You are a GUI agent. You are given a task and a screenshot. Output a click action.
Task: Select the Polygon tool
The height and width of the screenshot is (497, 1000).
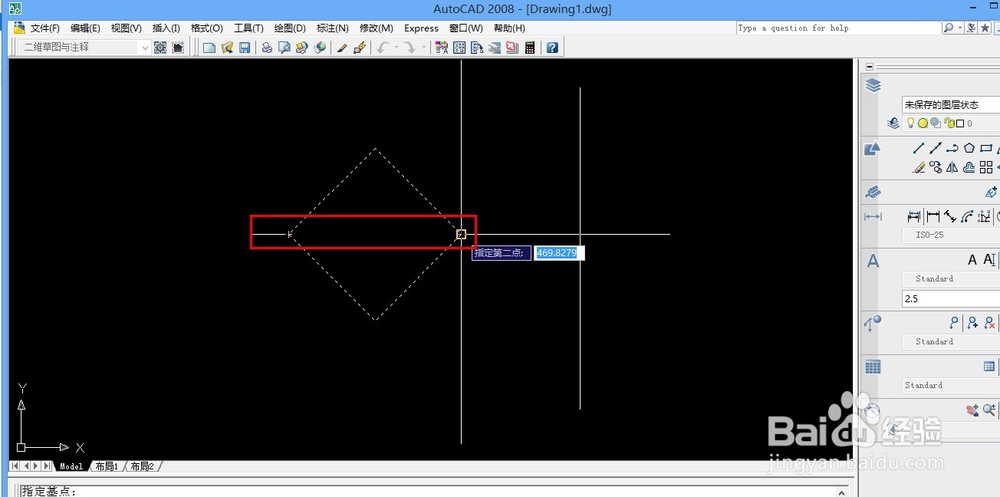tap(969, 149)
